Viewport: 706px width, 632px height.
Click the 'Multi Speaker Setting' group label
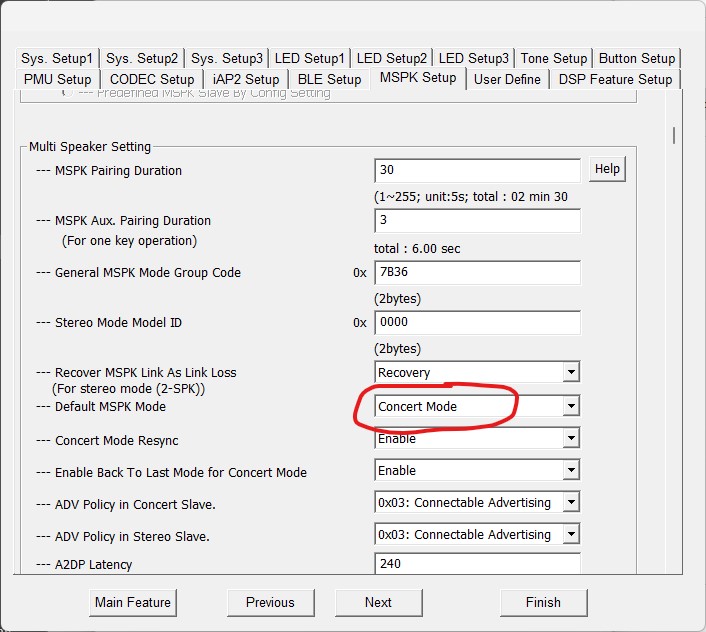click(x=90, y=147)
